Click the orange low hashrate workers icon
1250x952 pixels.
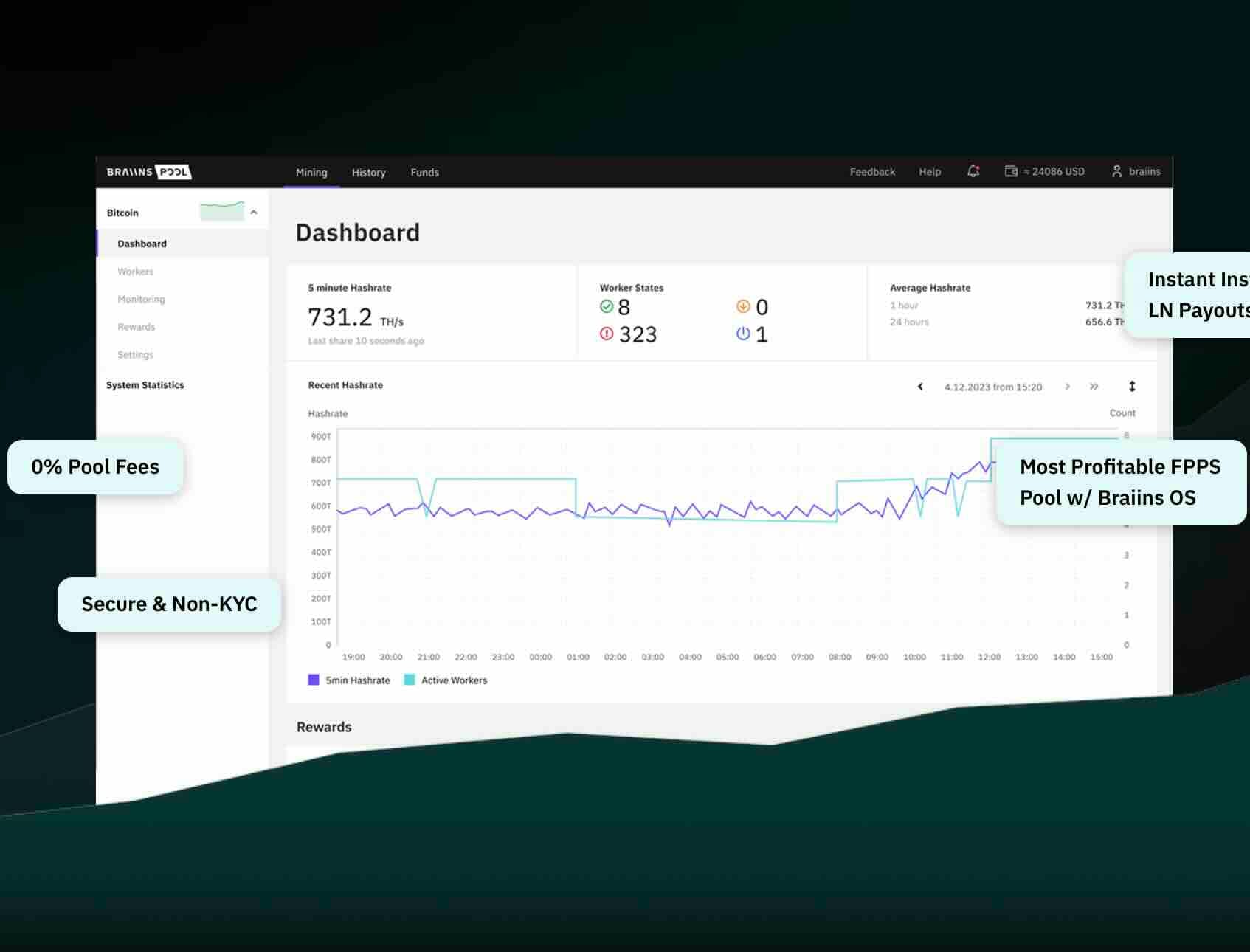coord(743,306)
